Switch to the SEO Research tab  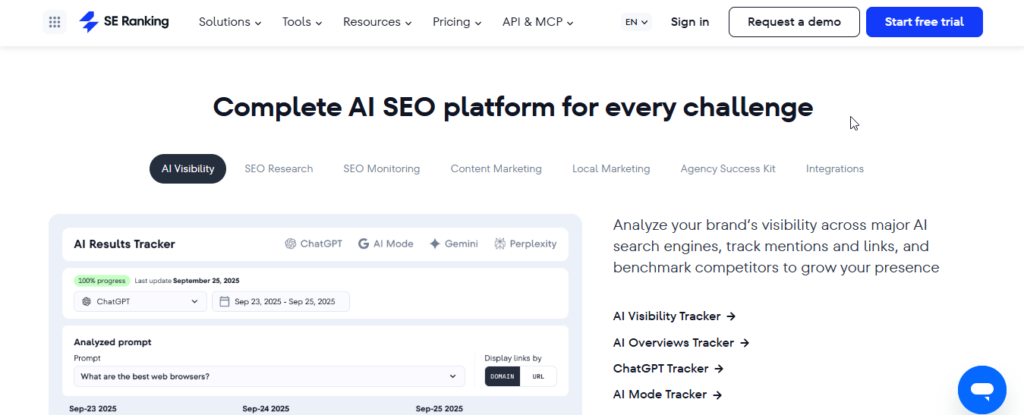pos(279,169)
